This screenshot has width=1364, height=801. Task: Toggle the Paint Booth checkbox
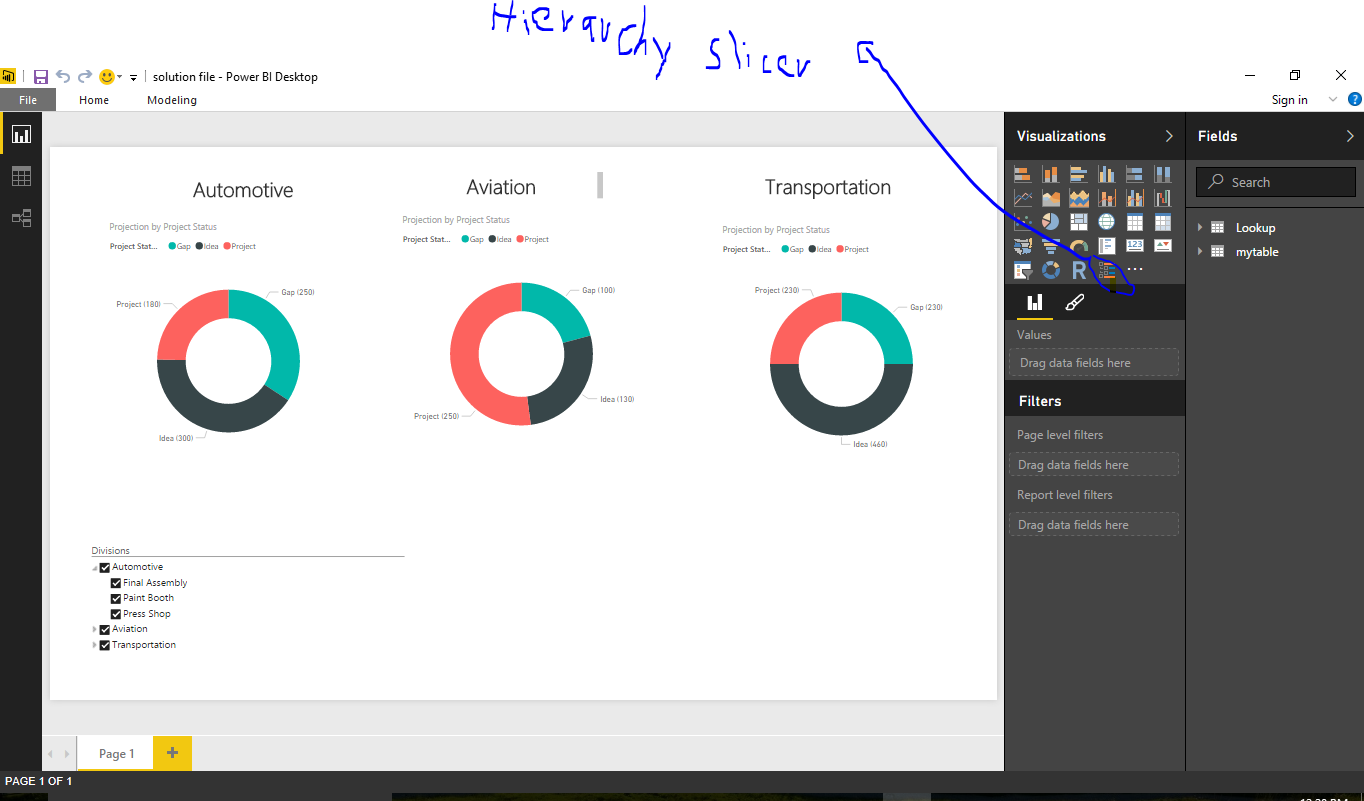click(116, 598)
